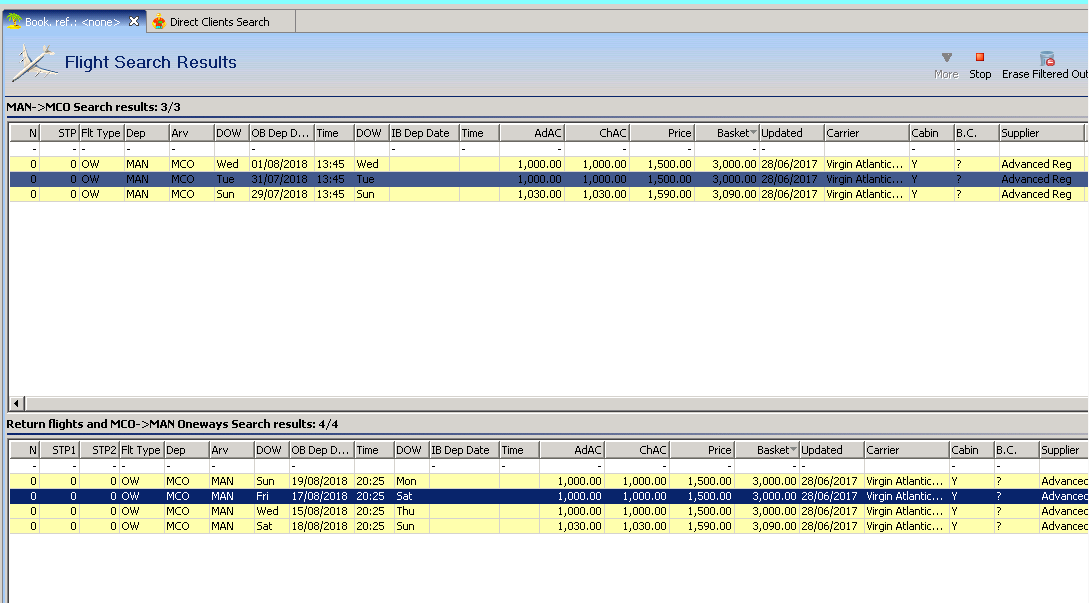This screenshot has width=1089, height=603.
Task: Click the airplane Flight Search Results icon
Action: click(x=34, y=63)
